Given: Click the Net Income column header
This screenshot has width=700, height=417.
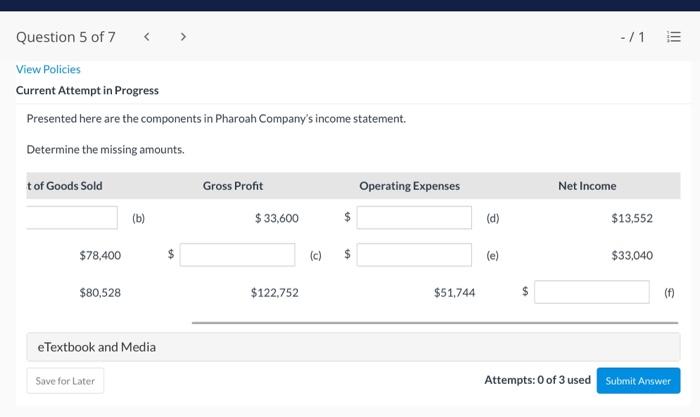Looking at the screenshot, I should (587, 185).
